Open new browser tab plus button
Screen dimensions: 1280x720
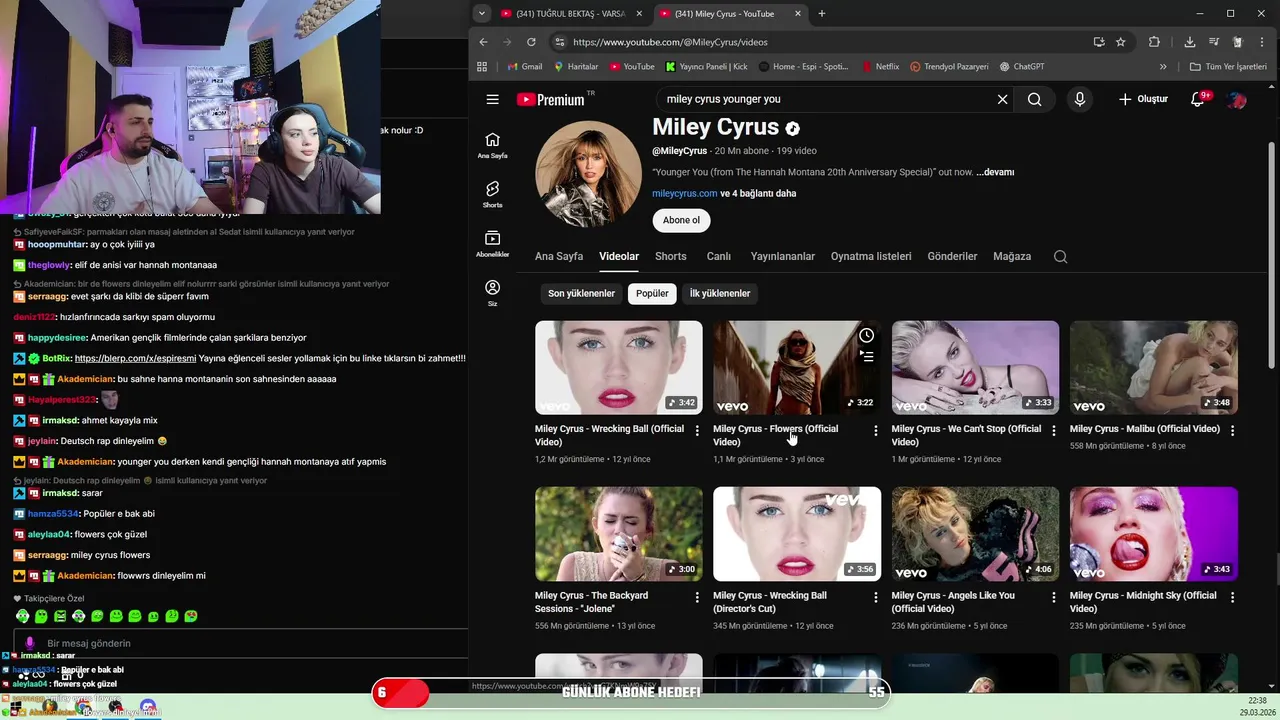822,14
